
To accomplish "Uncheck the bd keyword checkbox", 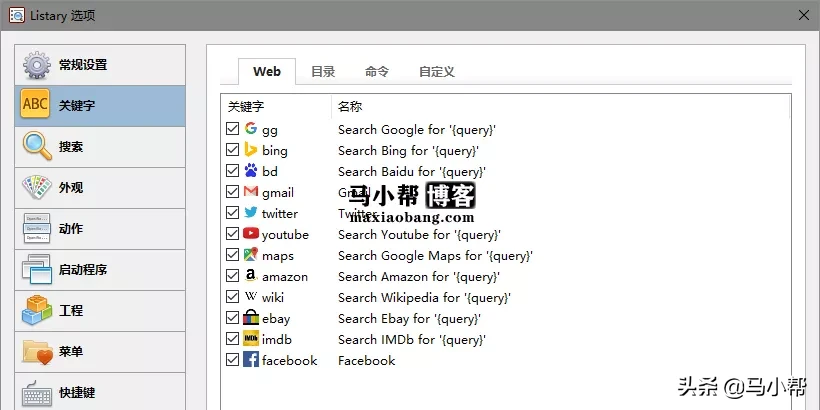I will pyautogui.click(x=232, y=171).
